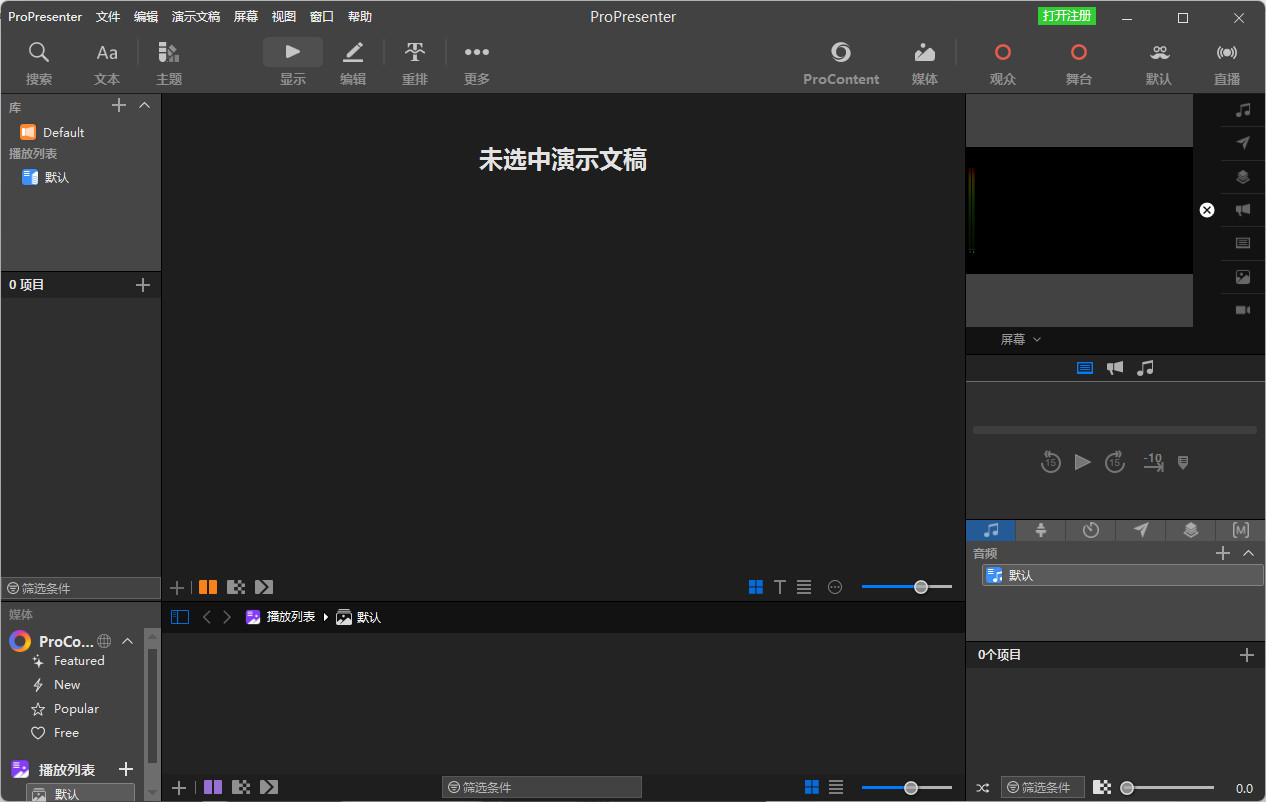Open the 屏幕 preview dropdown
Image resolution: width=1266 pixels, height=802 pixels.
1021,340
